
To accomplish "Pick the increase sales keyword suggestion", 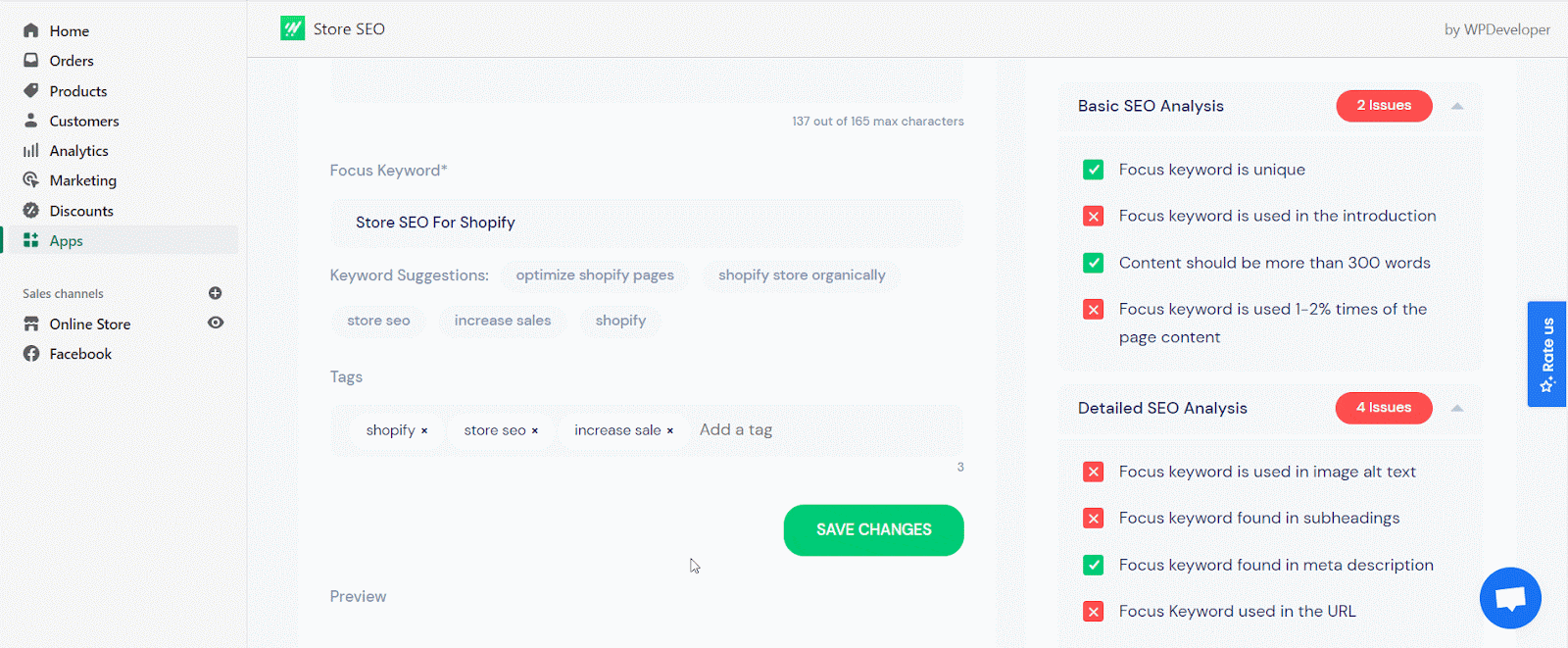I will pos(503,321).
